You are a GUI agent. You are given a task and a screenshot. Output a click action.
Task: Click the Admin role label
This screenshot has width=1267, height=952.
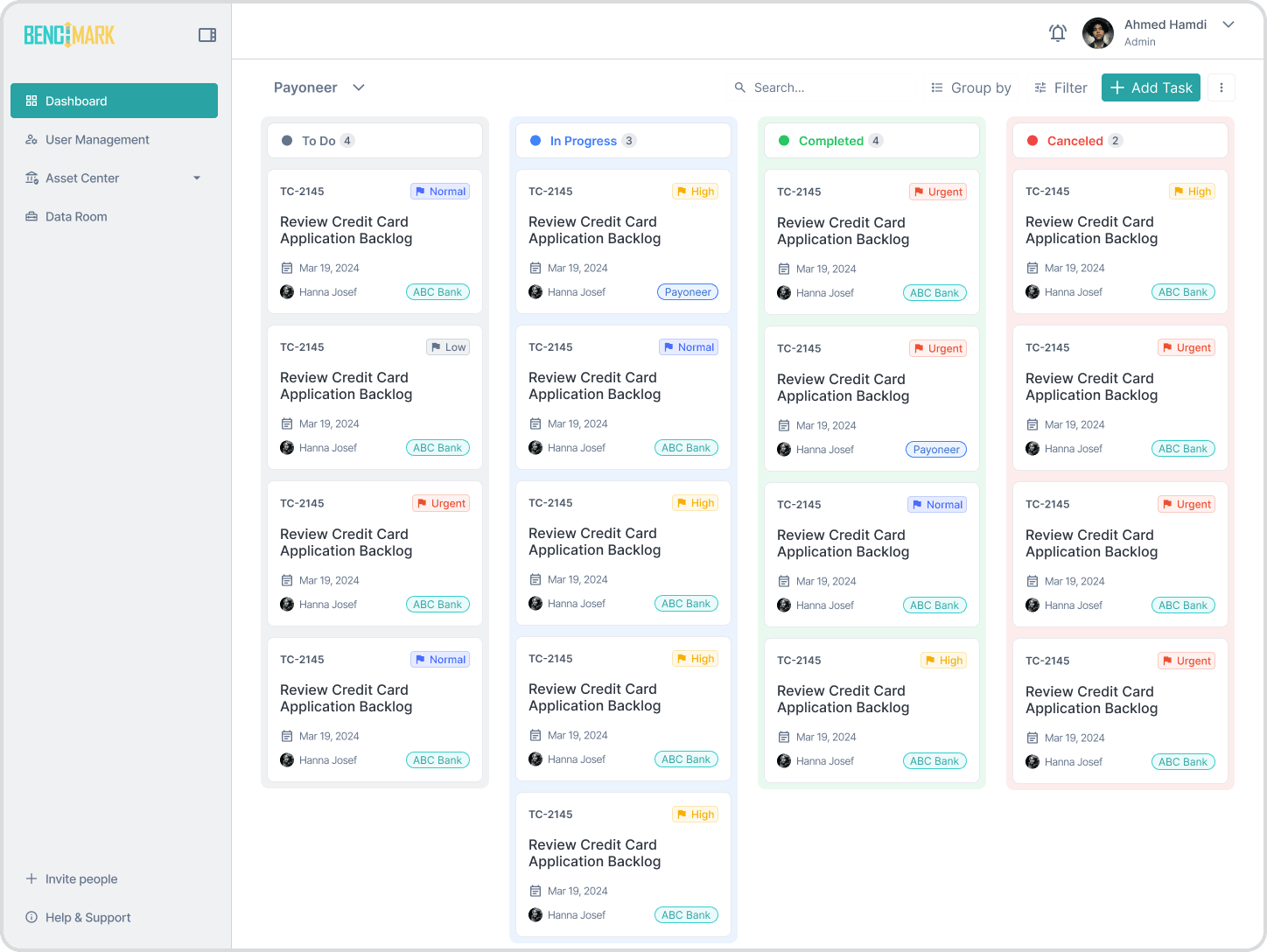click(x=1140, y=42)
